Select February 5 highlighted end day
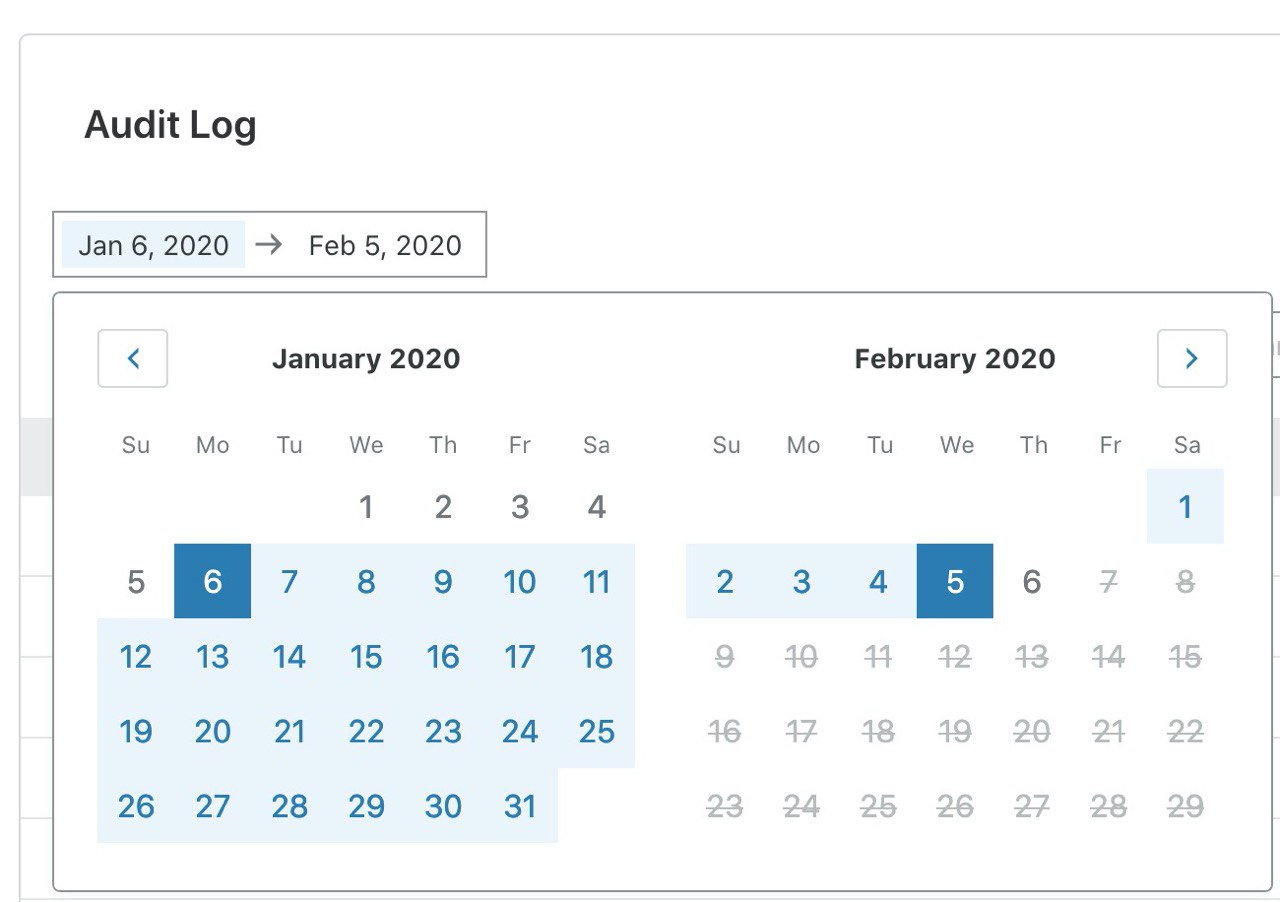The image size is (1280, 902). tap(955, 581)
